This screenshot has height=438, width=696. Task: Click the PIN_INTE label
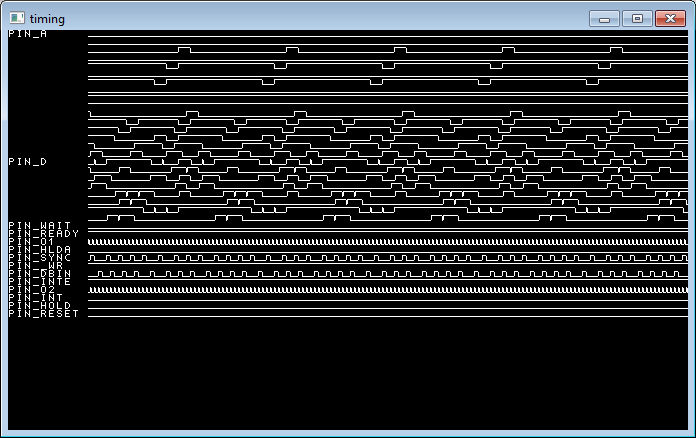[x=40, y=281]
